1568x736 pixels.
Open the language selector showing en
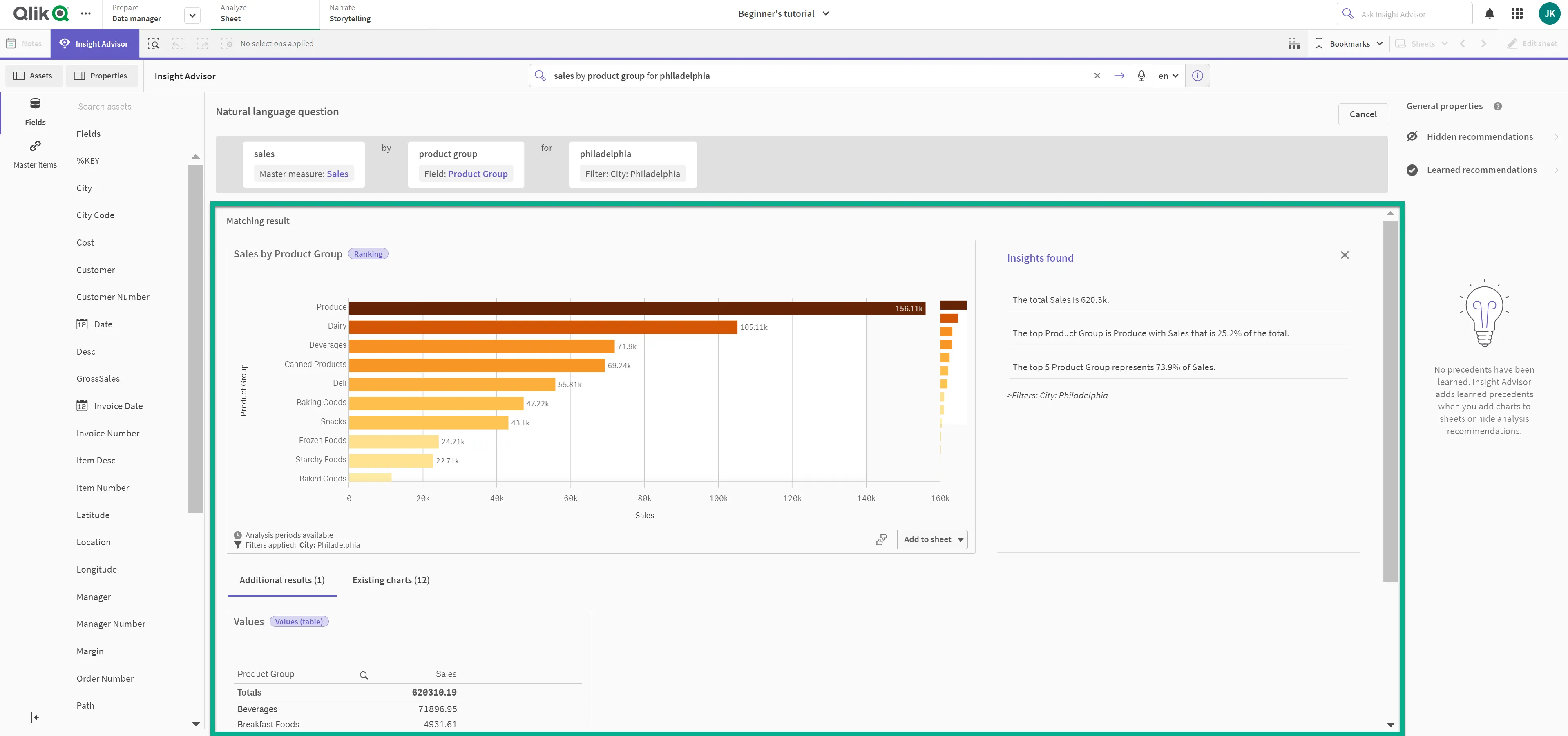(1168, 76)
